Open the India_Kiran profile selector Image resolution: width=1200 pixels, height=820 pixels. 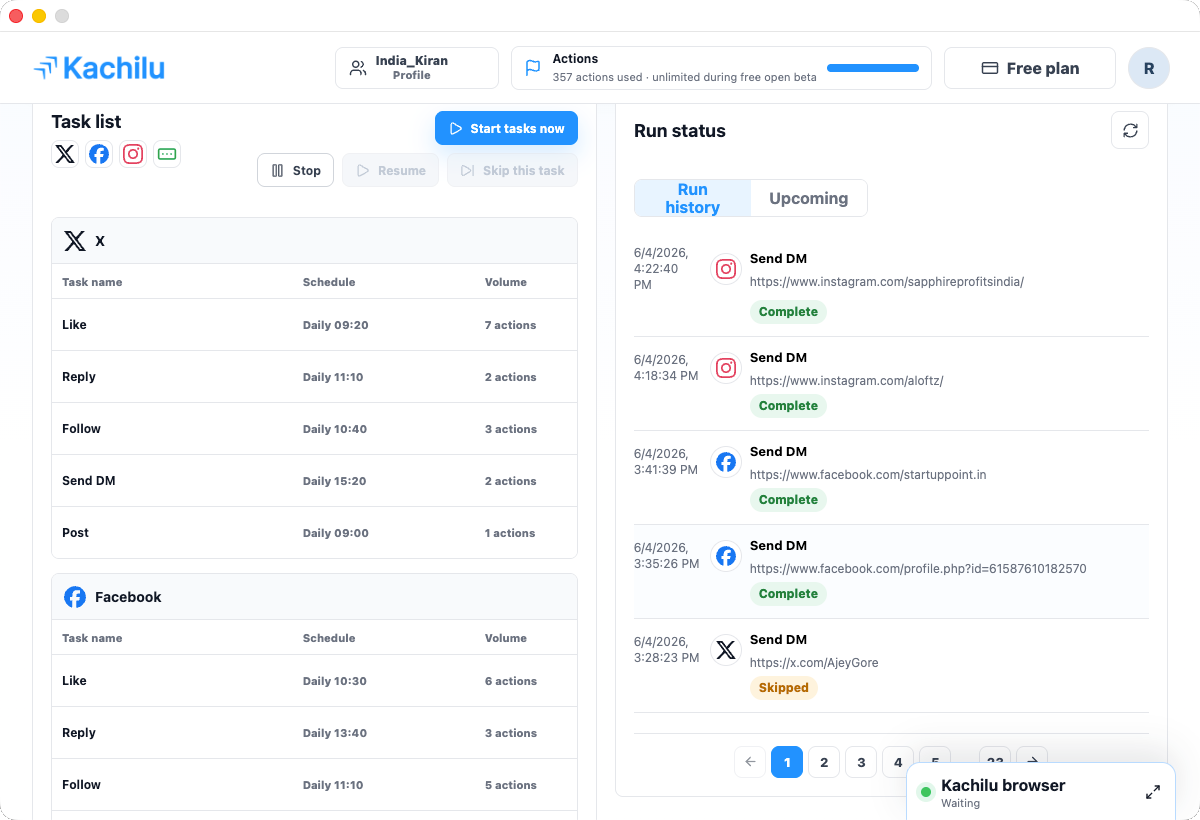417,68
